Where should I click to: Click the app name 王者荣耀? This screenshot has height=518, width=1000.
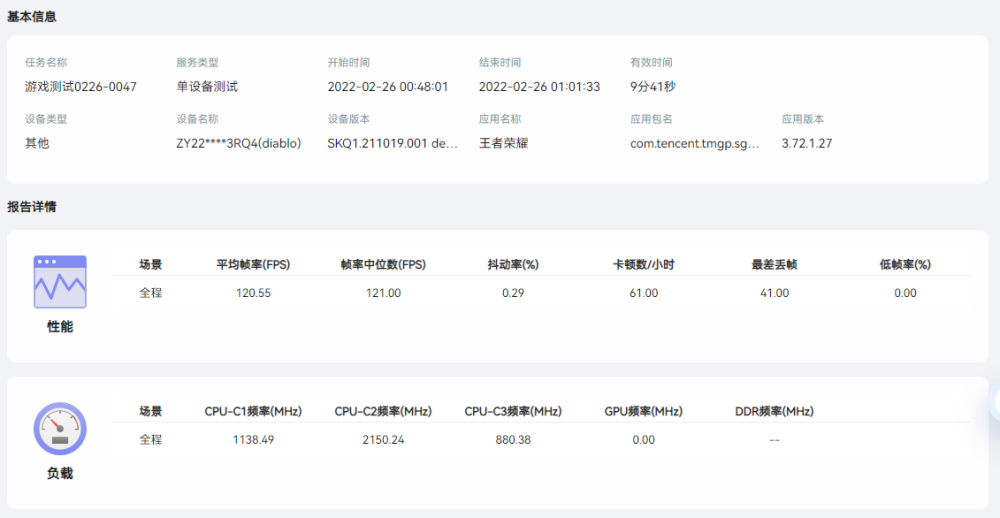coord(504,144)
